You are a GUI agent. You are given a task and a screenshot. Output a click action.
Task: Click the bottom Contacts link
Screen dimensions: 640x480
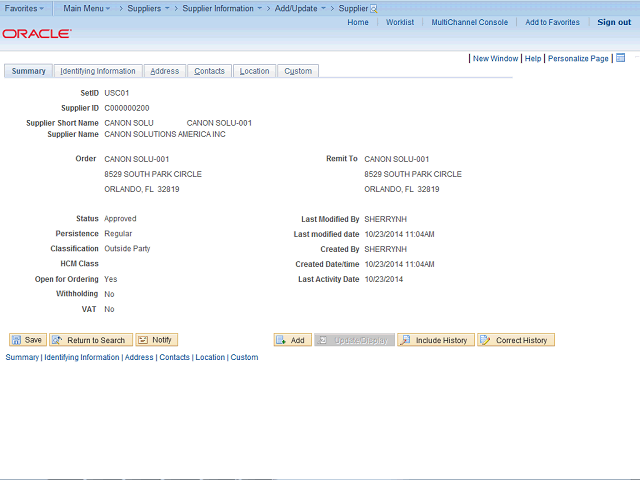pyautogui.click(x=174, y=357)
